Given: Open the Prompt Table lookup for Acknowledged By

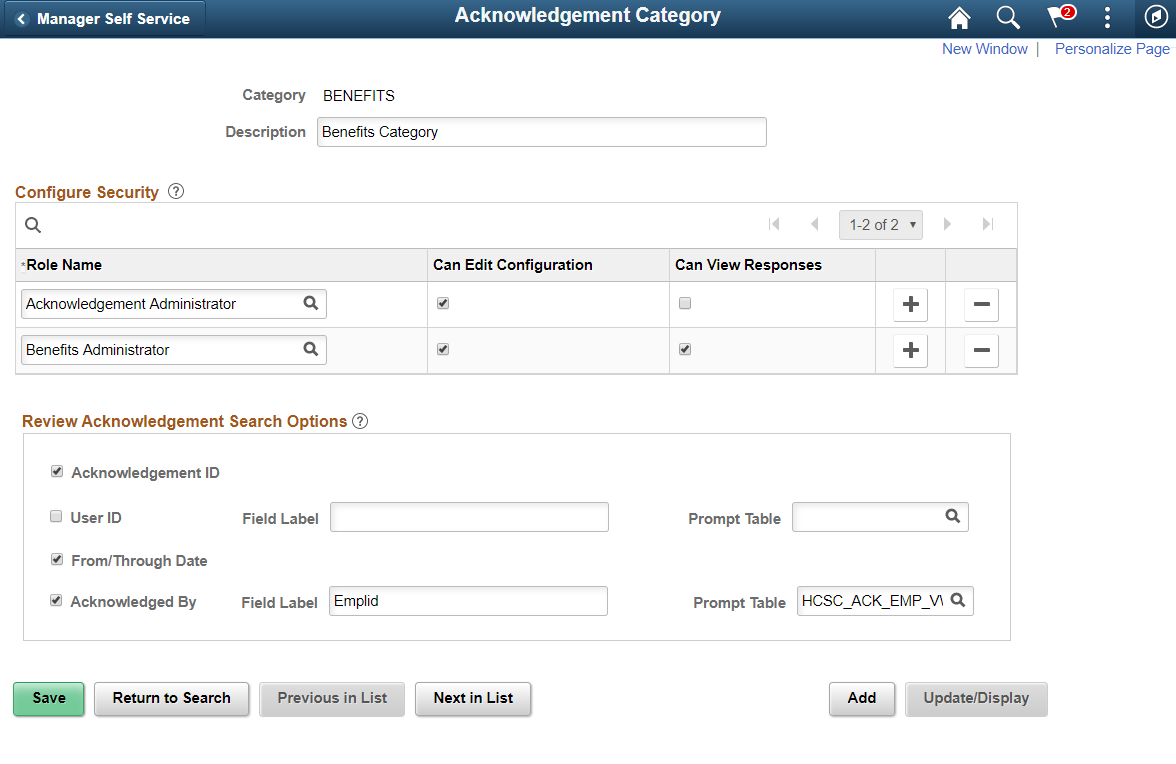Looking at the screenshot, I should 958,600.
